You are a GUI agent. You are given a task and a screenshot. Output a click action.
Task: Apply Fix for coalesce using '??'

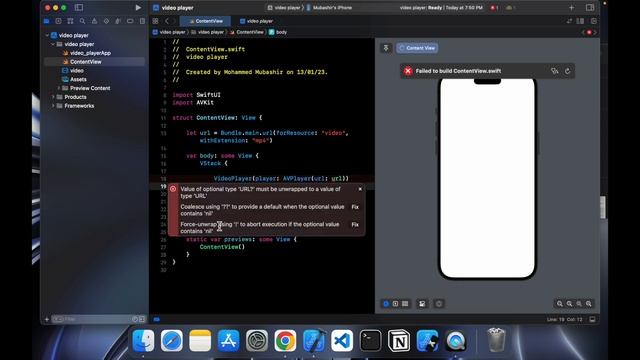(355, 207)
